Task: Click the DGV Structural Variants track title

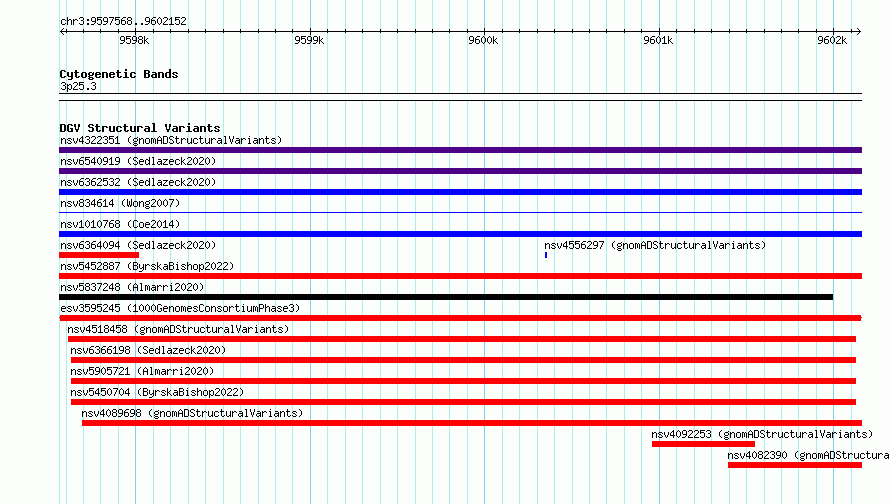Action: pos(140,128)
